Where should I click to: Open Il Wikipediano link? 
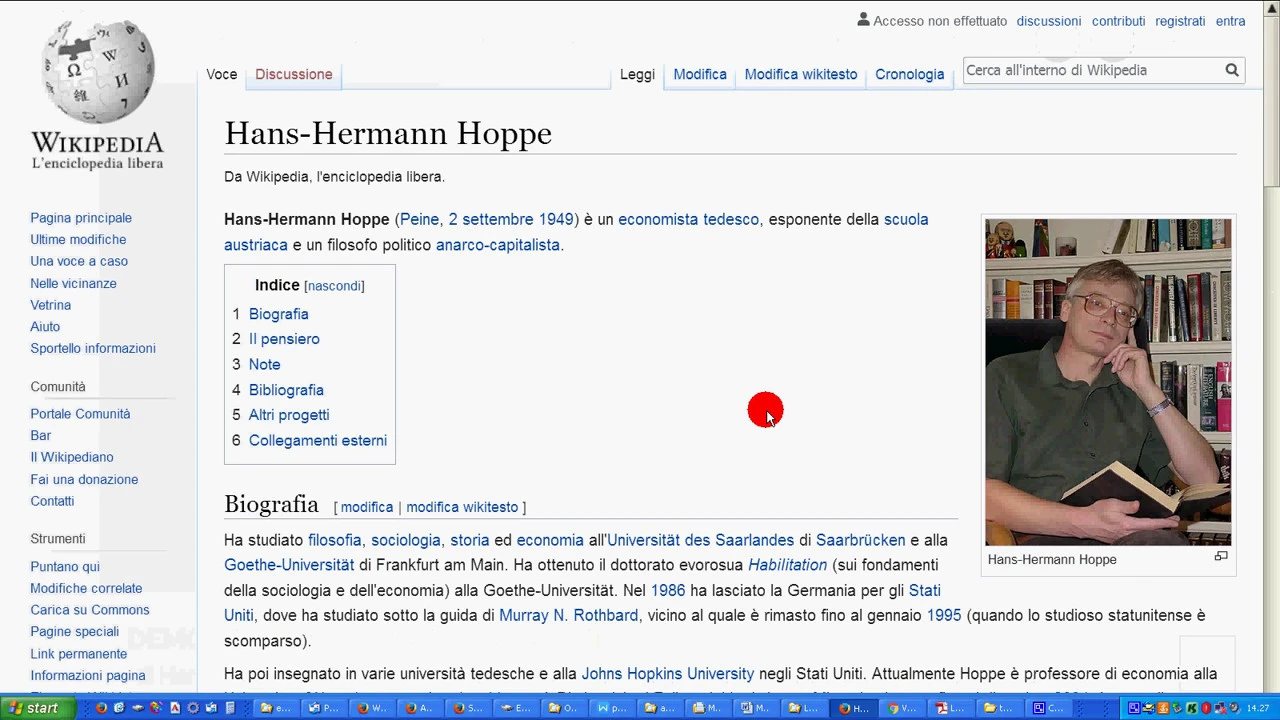coord(72,457)
